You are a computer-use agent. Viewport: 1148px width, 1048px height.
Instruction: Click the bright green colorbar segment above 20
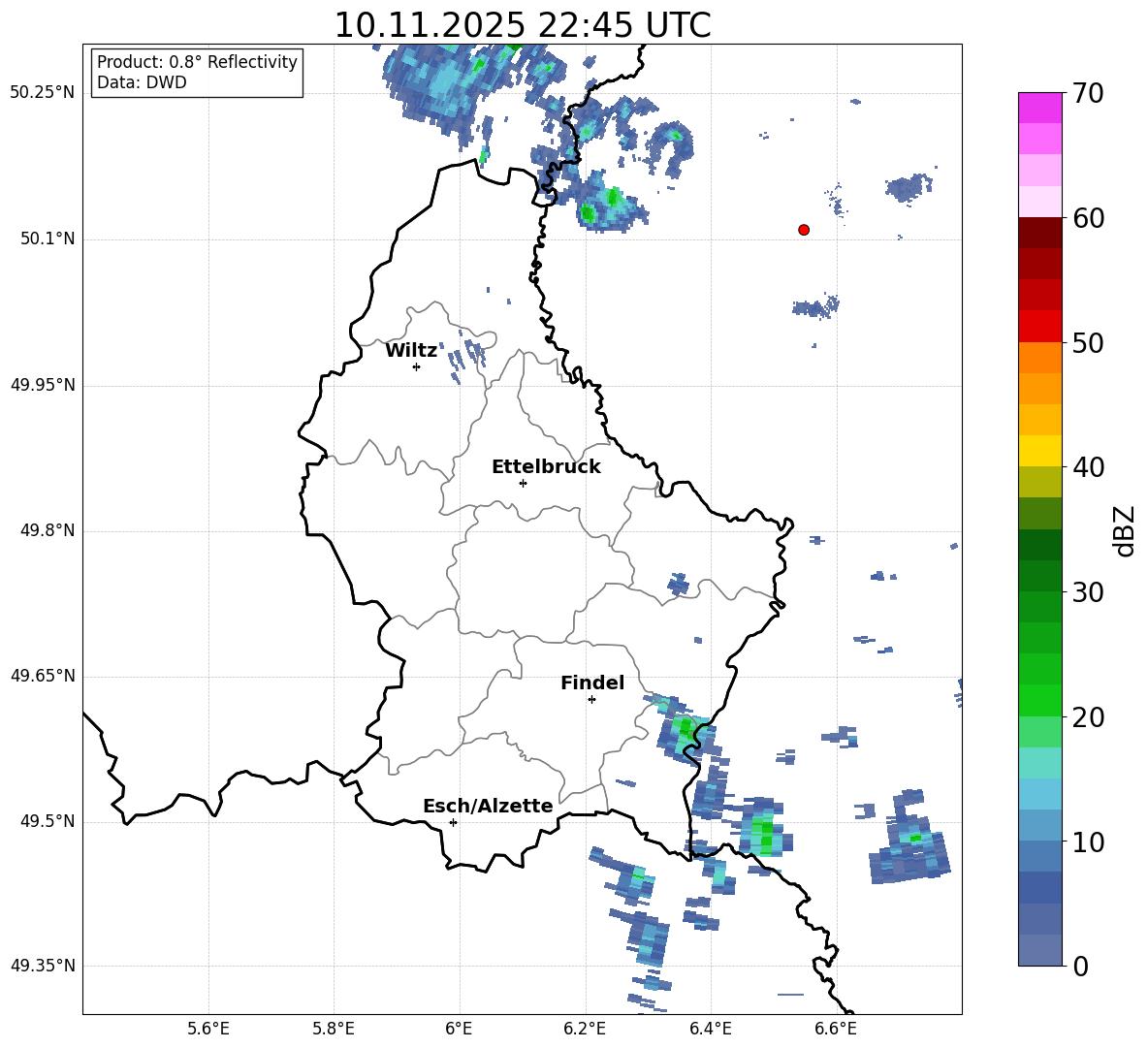(1040, 700)
